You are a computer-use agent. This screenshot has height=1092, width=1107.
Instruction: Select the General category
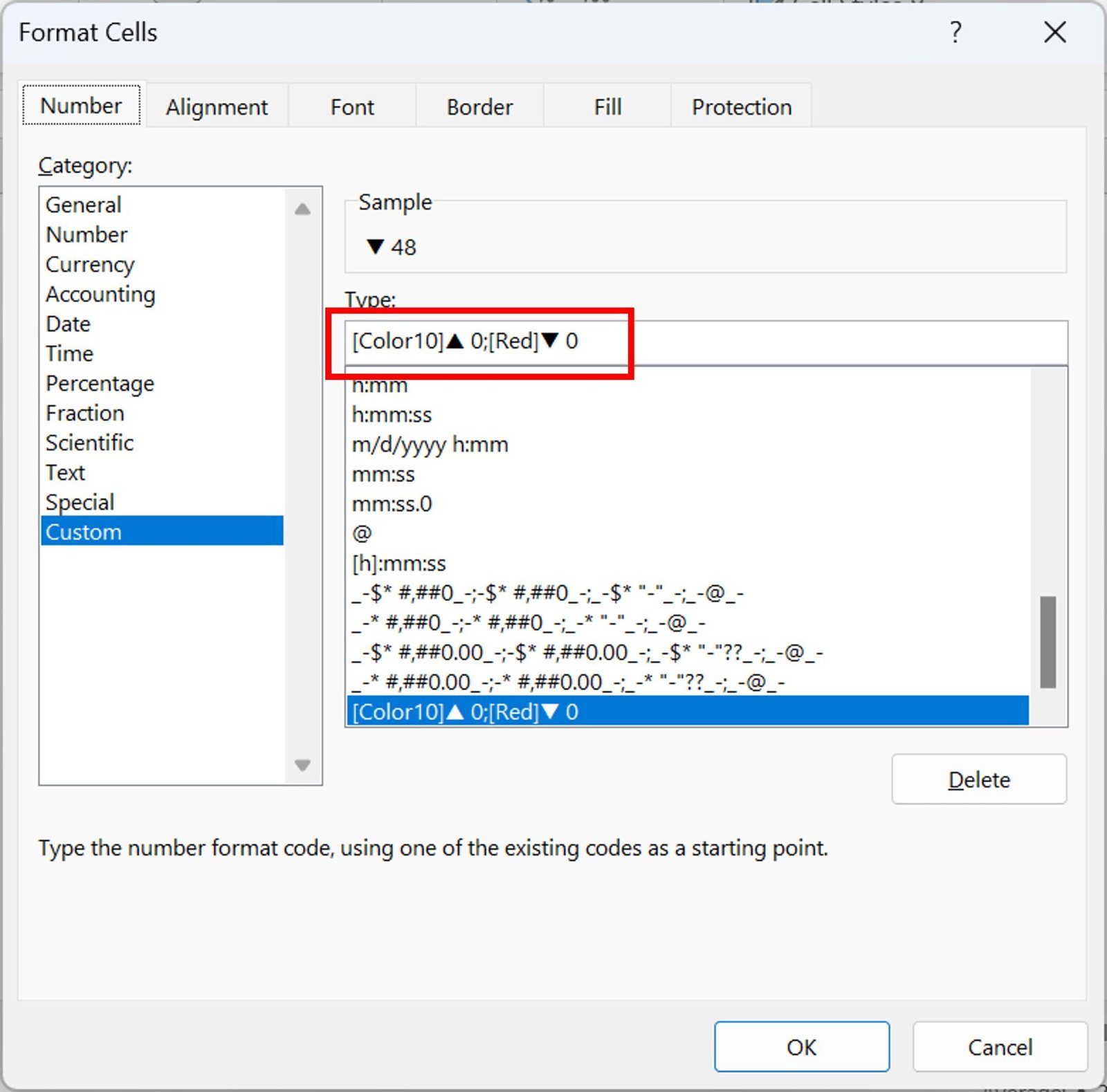(83, 205)
